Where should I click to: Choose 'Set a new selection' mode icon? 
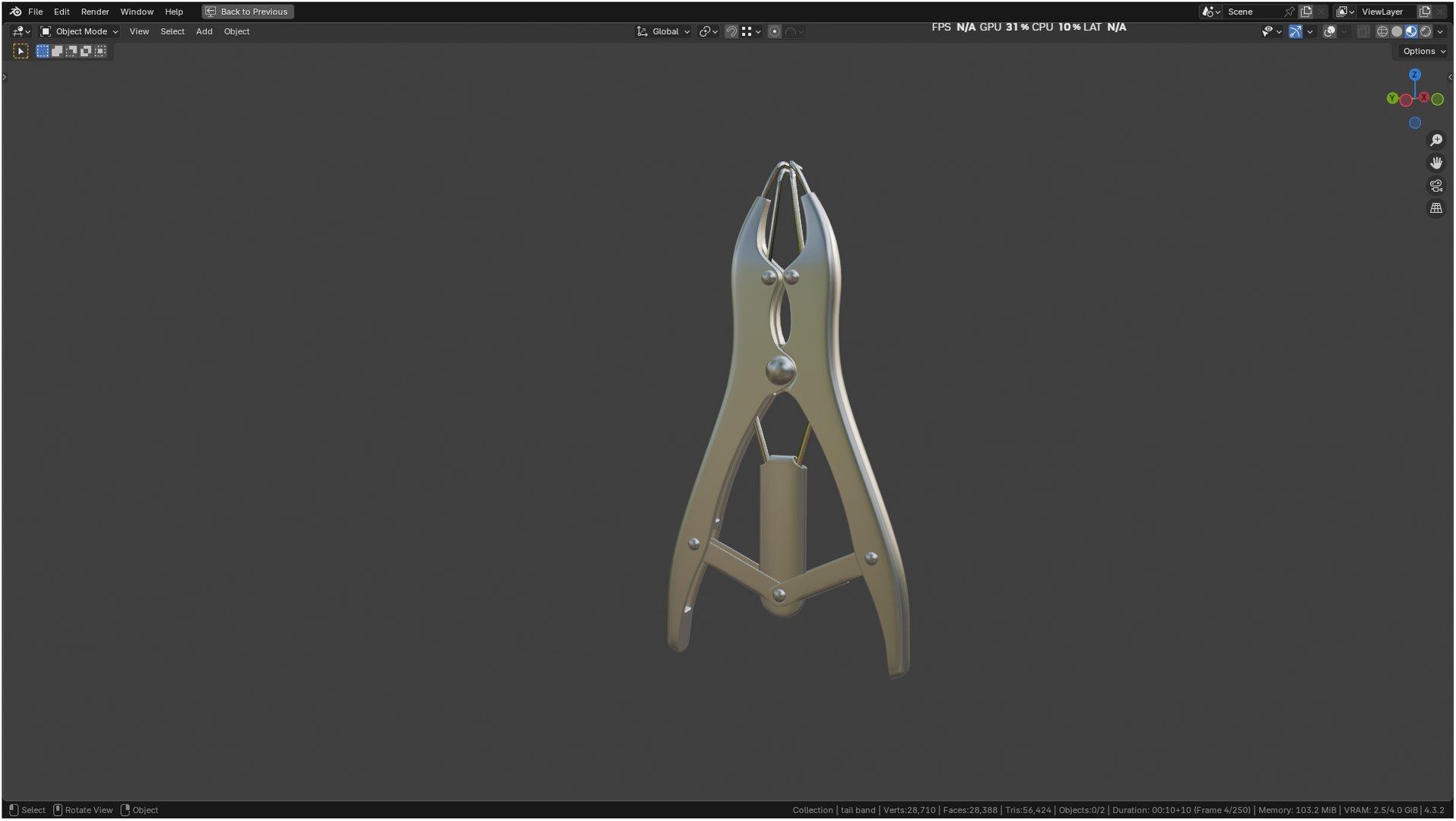click(x=43, y=51)
